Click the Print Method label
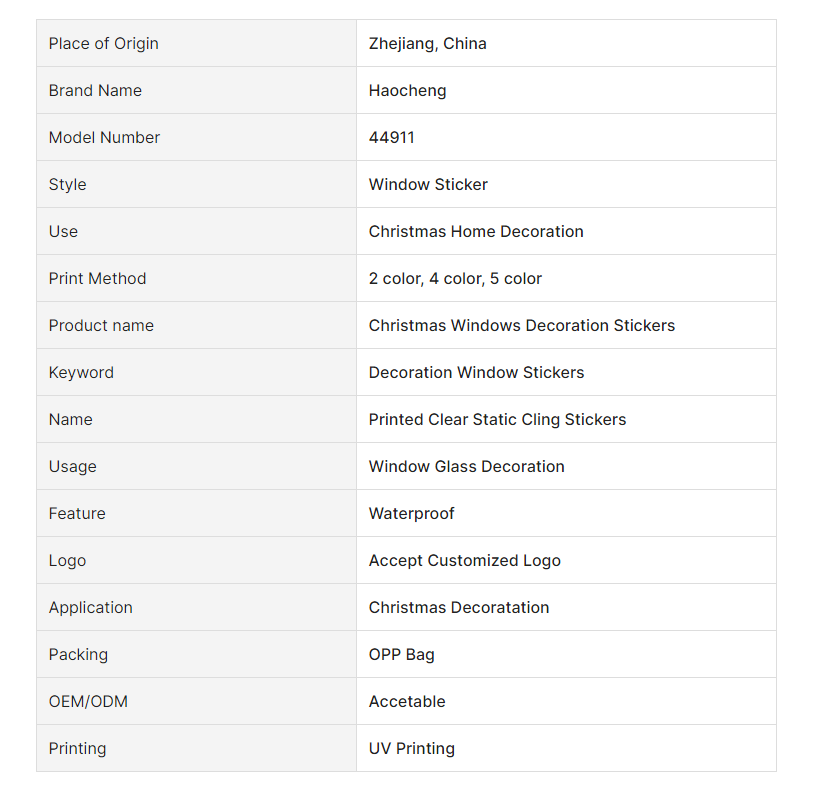The image size is (827, 785). click(97, 279)
